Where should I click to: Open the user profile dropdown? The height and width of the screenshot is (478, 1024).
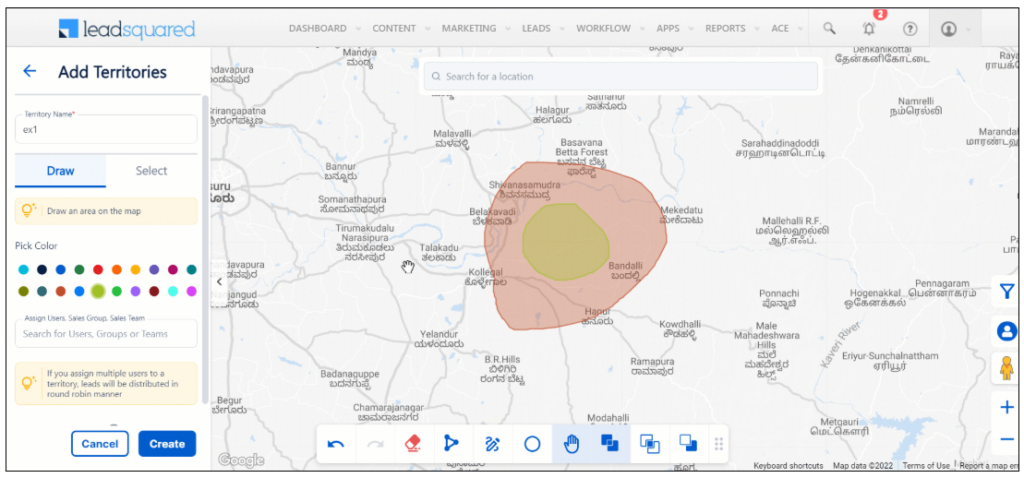point(954,29)
